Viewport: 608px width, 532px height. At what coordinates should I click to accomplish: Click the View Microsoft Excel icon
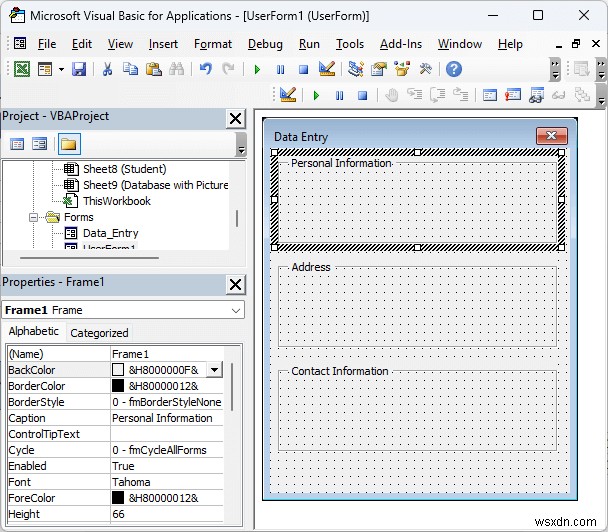(x=22, y=69)
